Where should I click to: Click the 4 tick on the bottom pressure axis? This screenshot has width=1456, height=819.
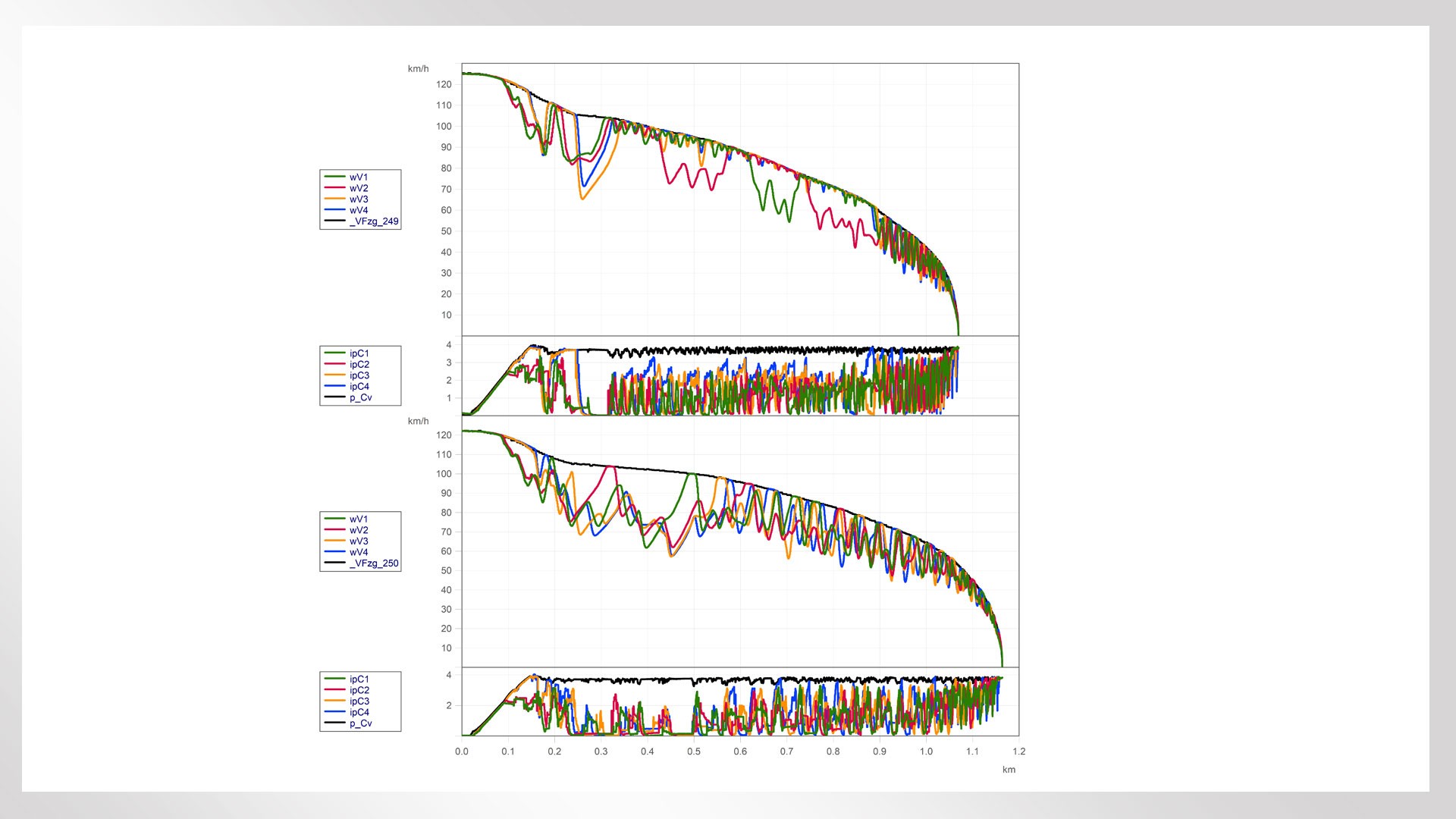(x=449, y=675)
